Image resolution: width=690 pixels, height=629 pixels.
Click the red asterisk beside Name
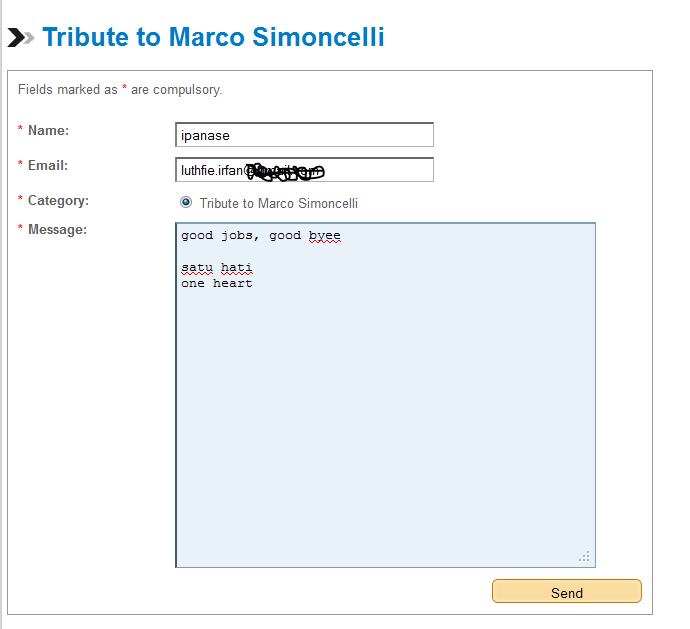(x=20, y=131)
